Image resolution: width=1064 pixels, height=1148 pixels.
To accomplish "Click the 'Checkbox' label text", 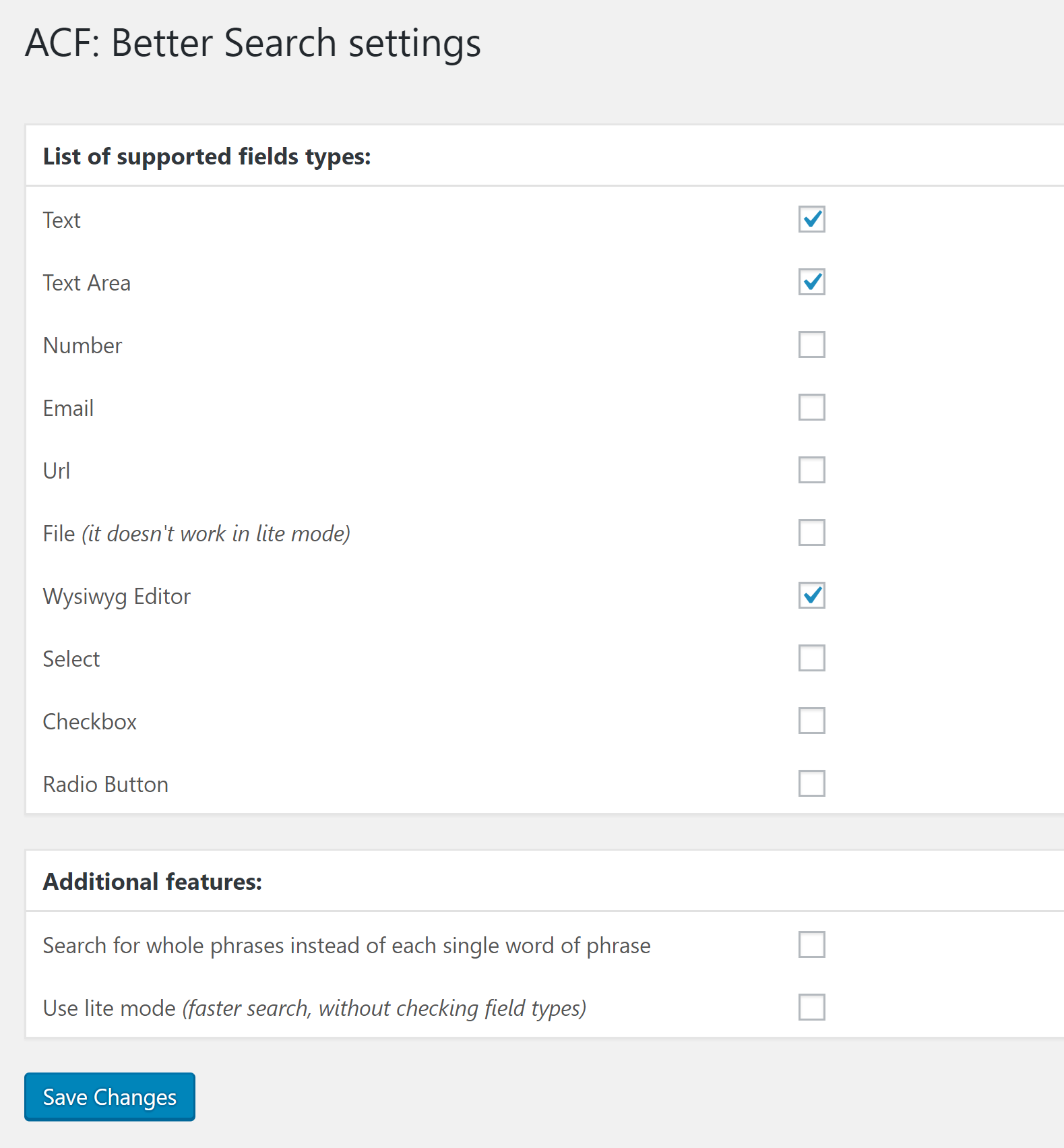I will click(x=90, y=722).
